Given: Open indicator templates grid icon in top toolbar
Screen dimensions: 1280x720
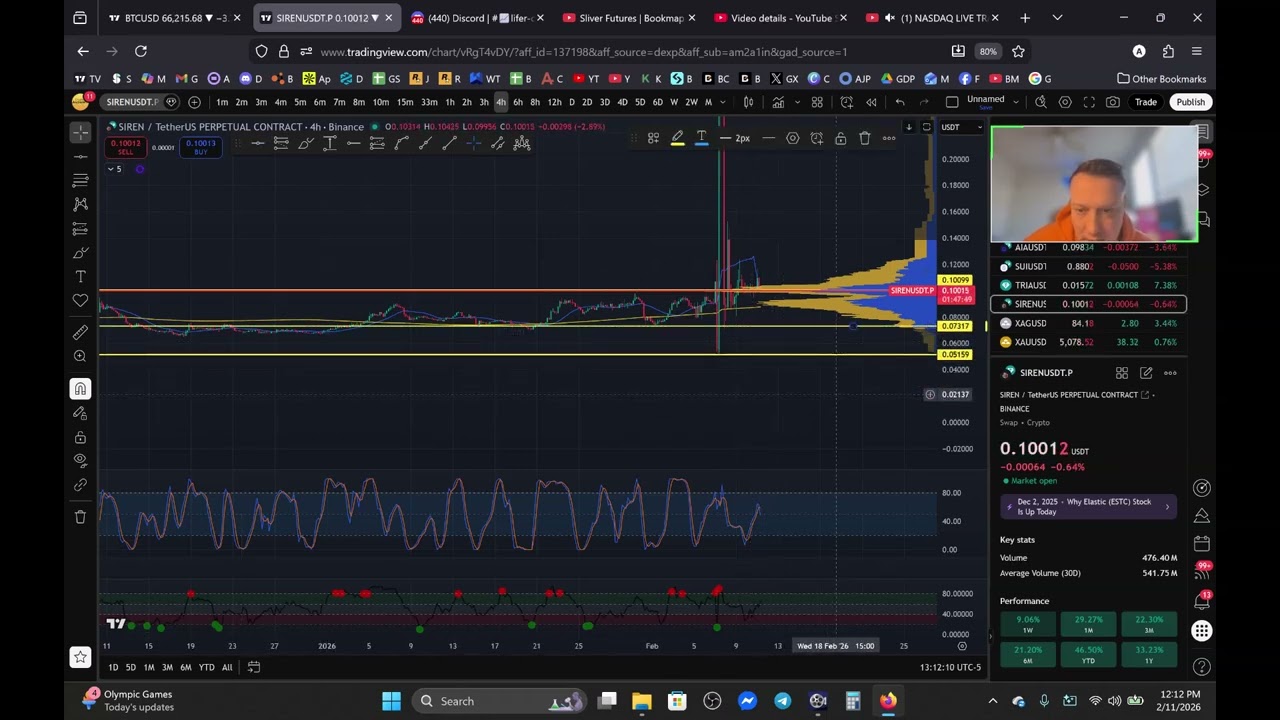Looking at the screenshot, I should pyautogui.click(x=817, y=102).
